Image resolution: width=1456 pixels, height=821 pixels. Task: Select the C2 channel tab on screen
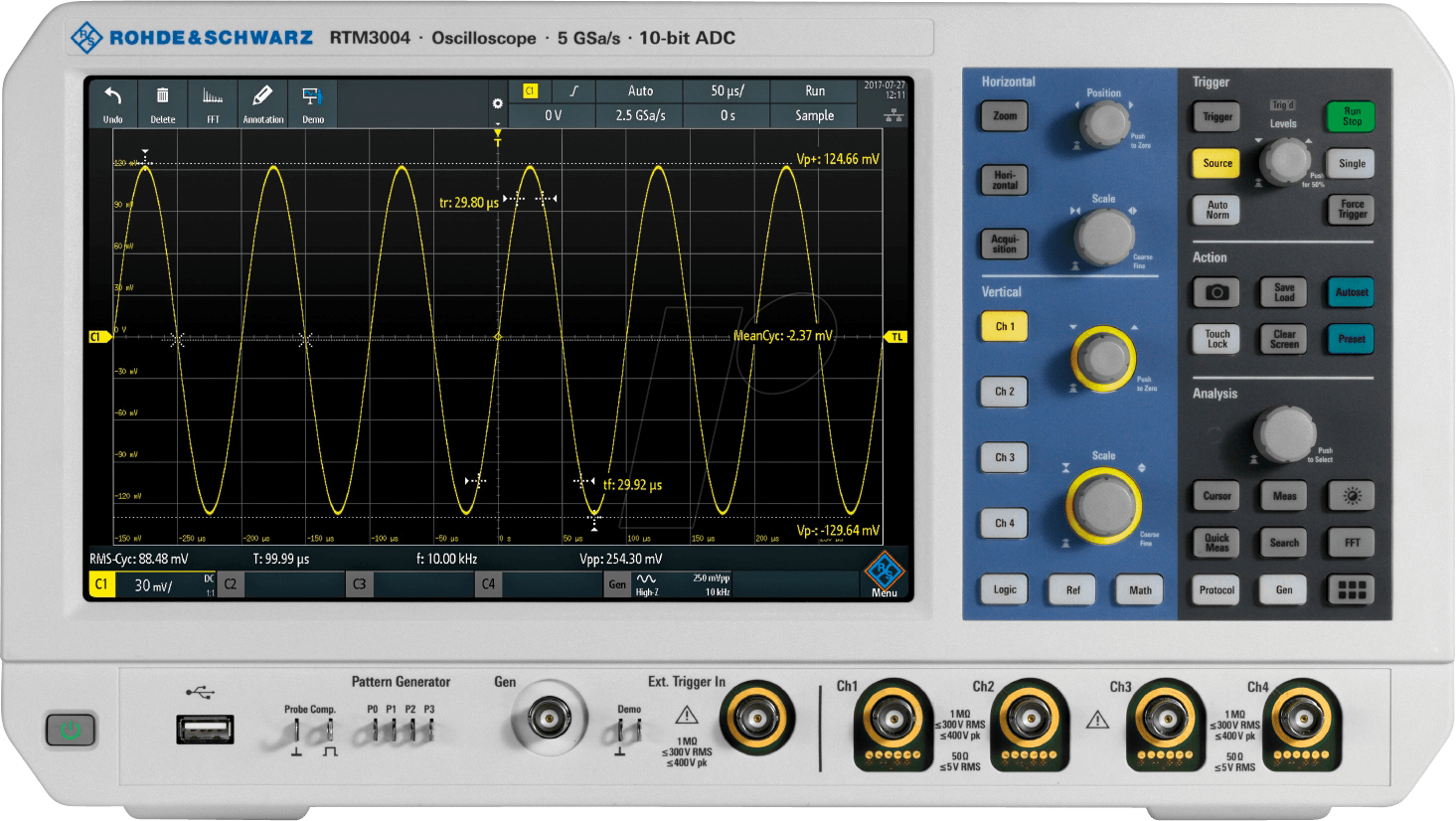coord(231,584)
